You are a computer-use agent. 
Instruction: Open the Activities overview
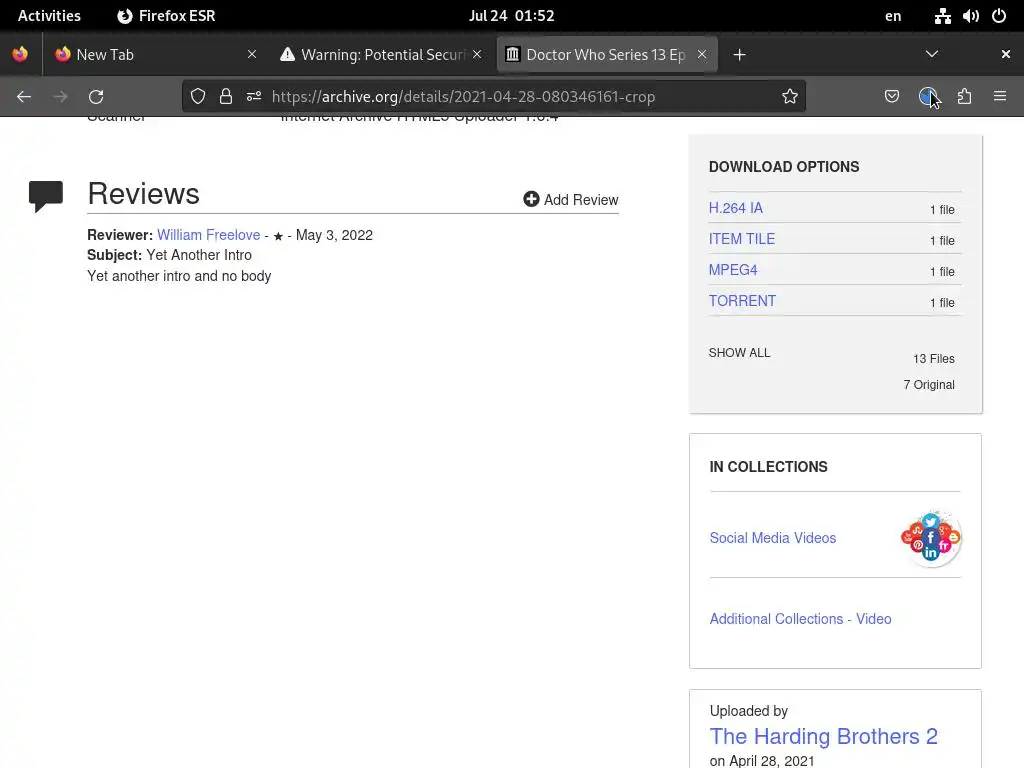49,16
